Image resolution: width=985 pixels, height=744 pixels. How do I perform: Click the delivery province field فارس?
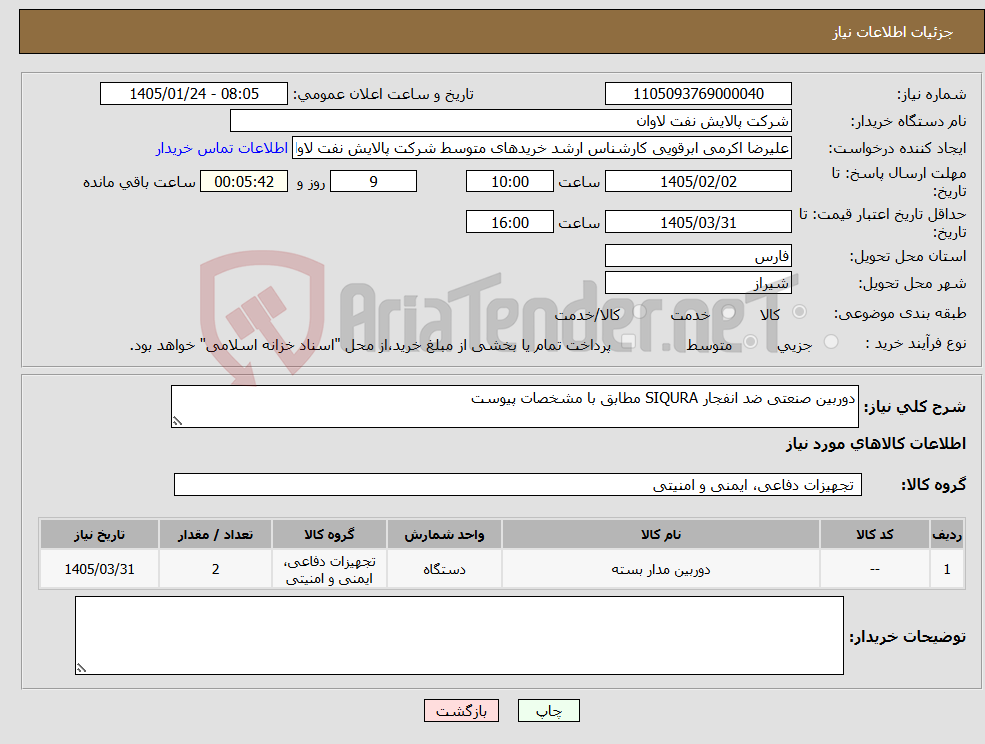[x=698, y=256]
